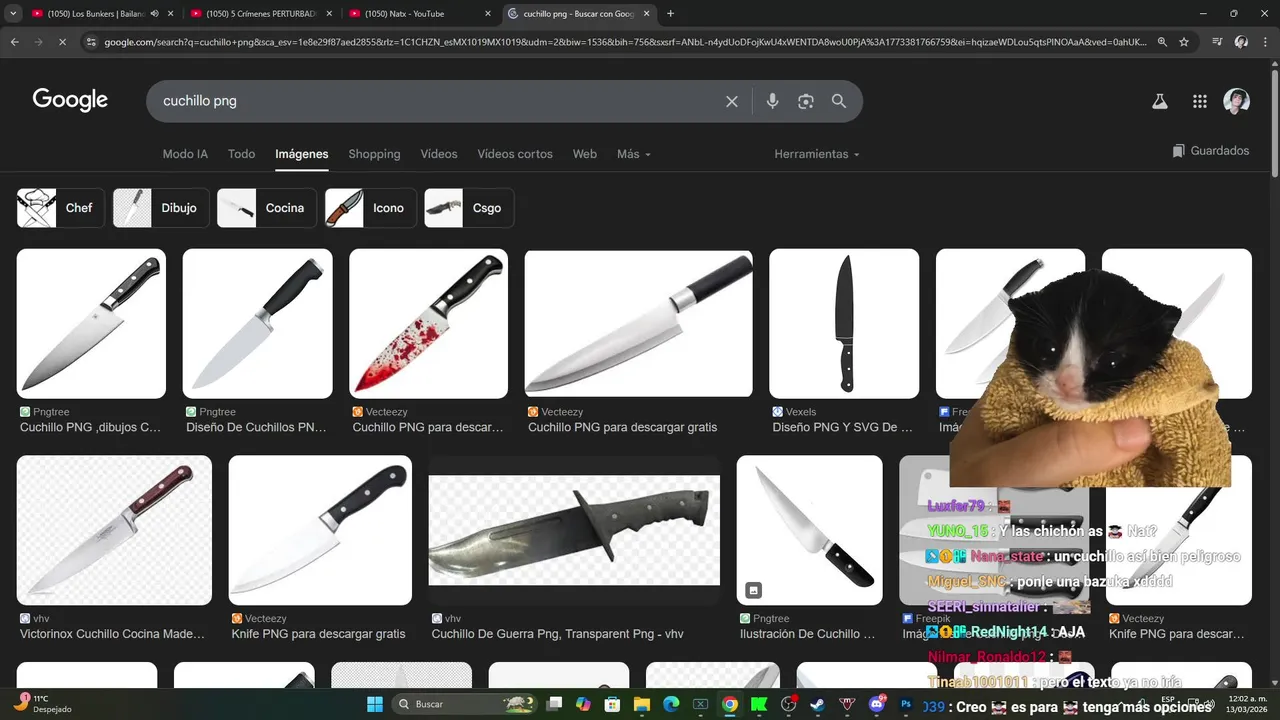This screenshot has height=720, width=1280.
Task: Open the blood-stained knife image
Action: pos(428,324)
